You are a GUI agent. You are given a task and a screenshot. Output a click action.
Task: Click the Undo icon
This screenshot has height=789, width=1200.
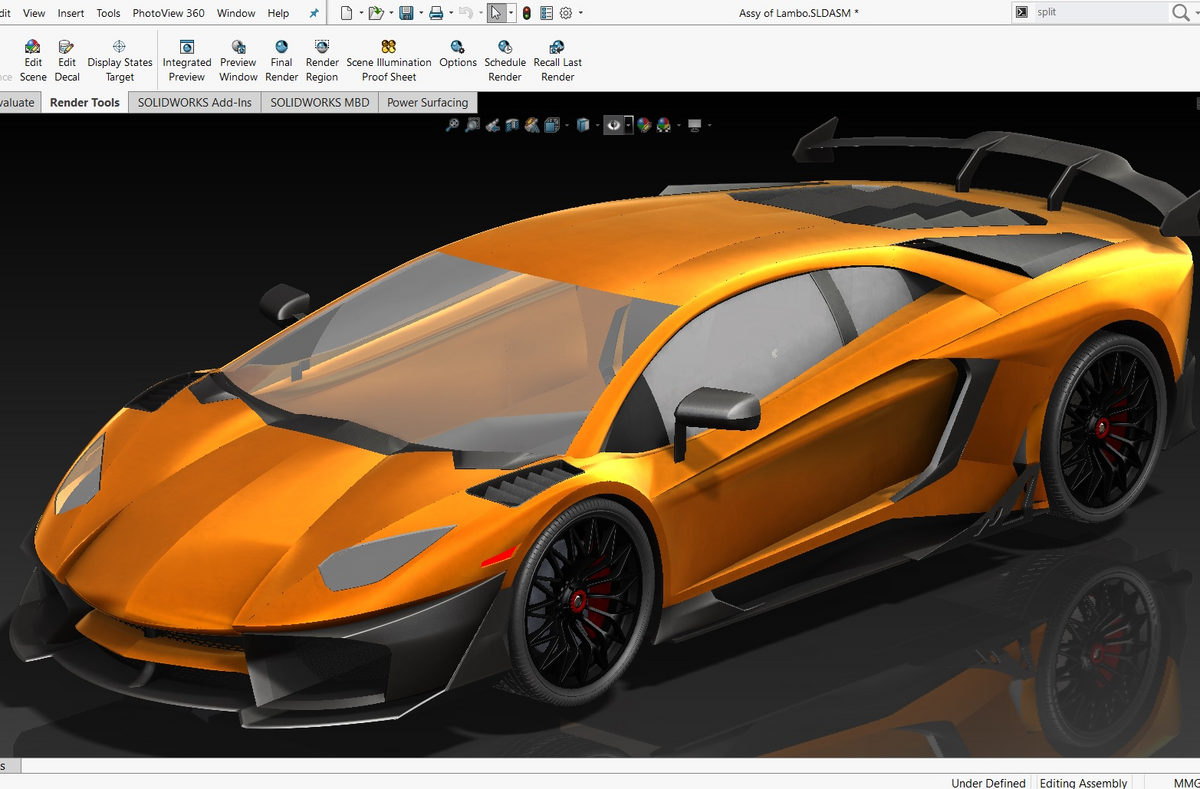(x=465, y=13)
